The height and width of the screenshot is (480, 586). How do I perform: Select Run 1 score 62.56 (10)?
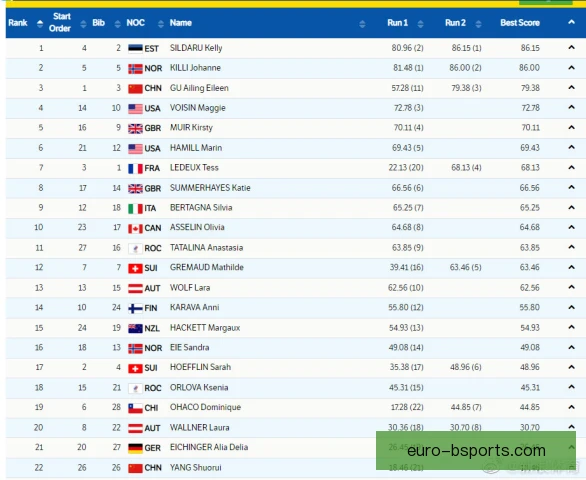click(x=406, y=287)
